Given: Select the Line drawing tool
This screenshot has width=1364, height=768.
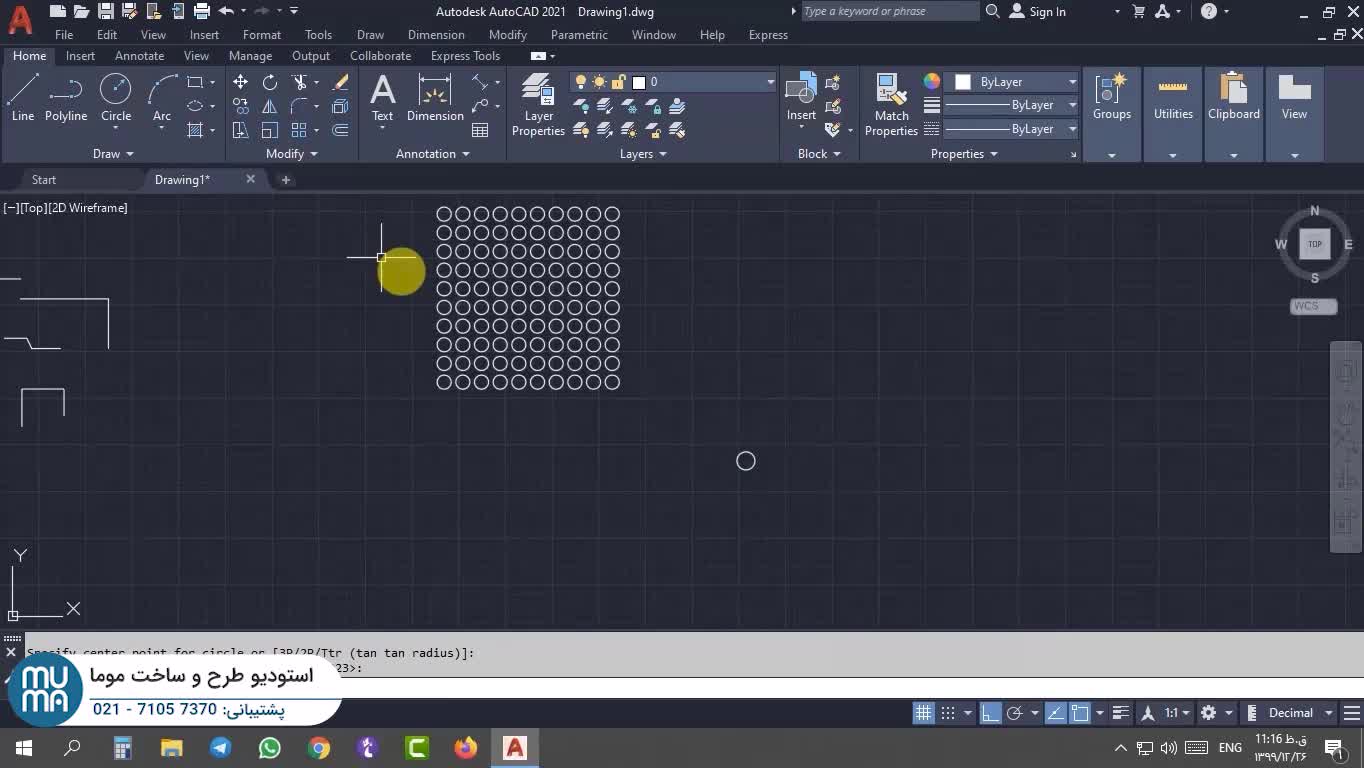Looking at the screenshot, I should coord(23,98).
